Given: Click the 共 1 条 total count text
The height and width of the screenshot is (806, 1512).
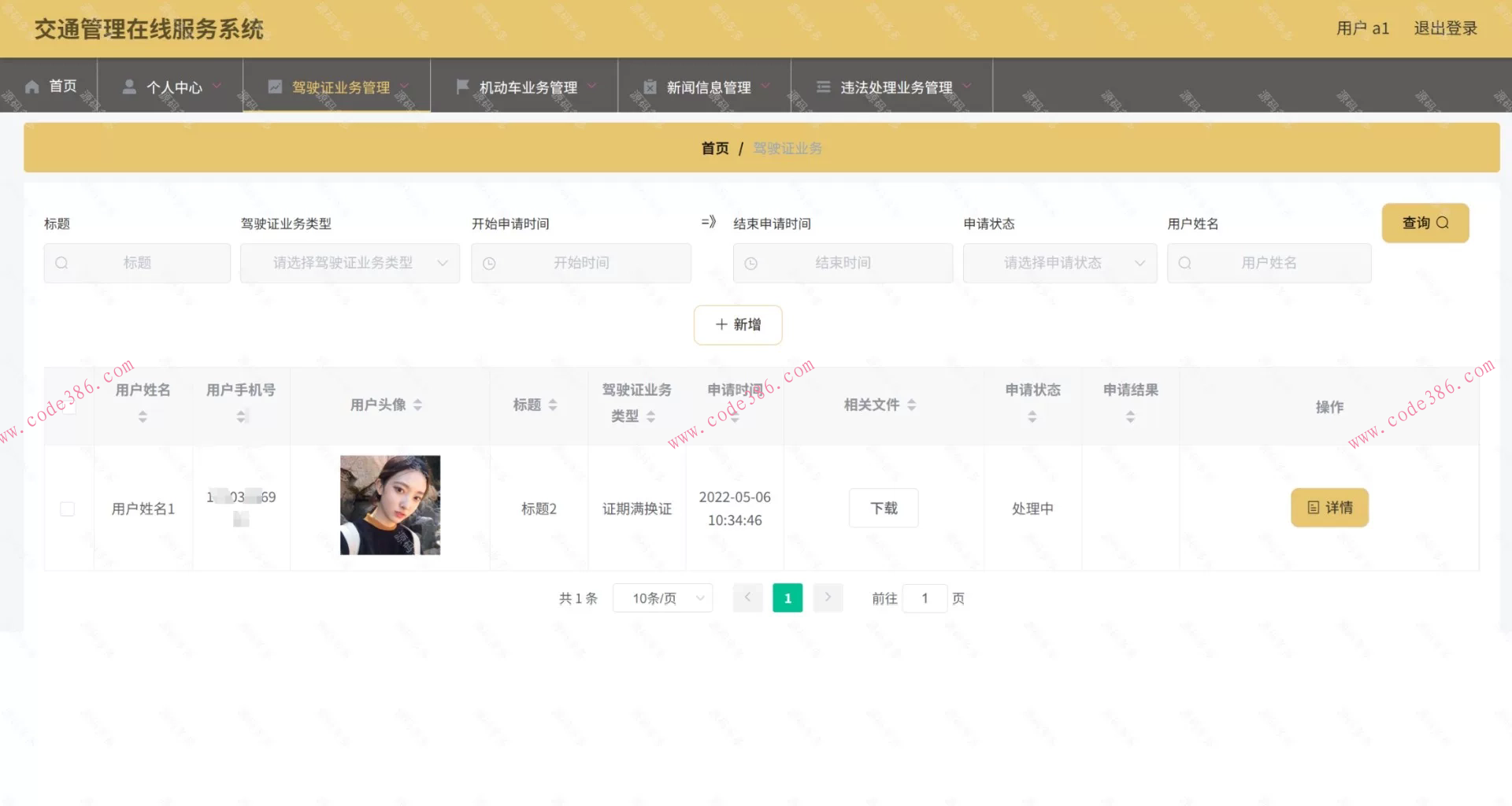Looking at the screenshot, I should [x=578, y=598].
